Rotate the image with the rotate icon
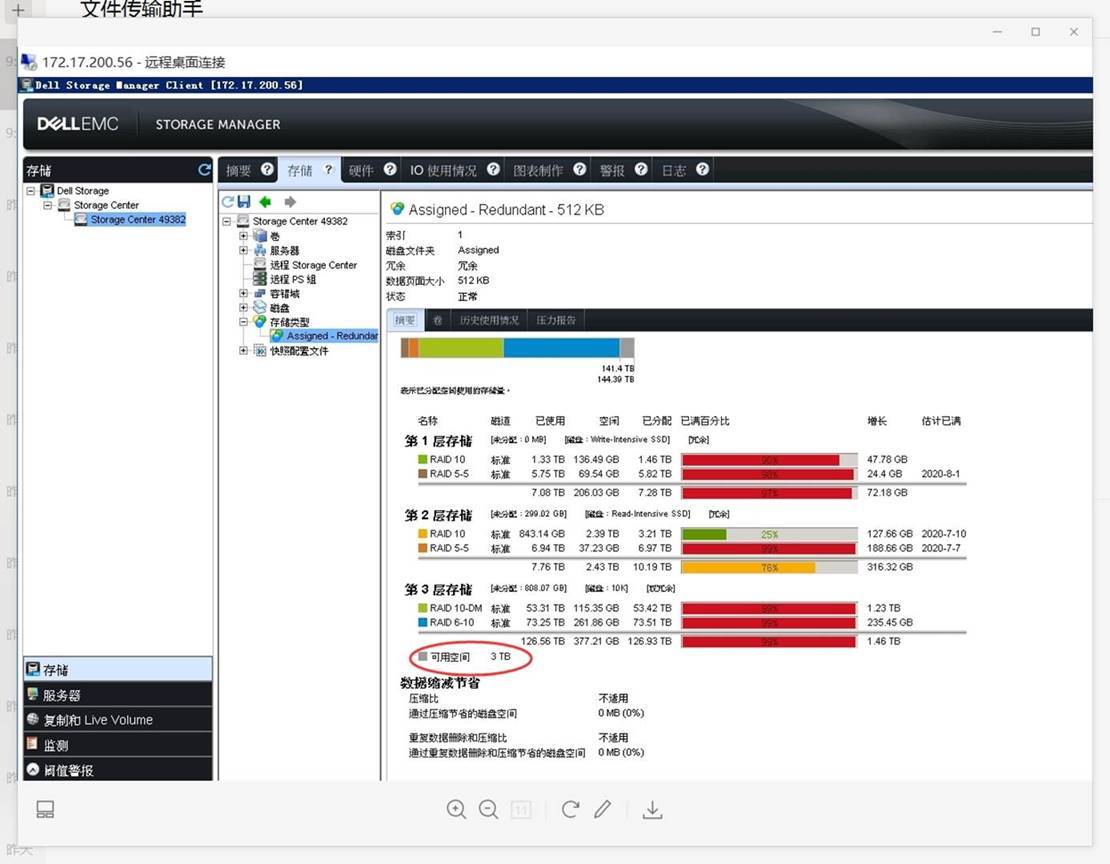 (x=571, y=809)
